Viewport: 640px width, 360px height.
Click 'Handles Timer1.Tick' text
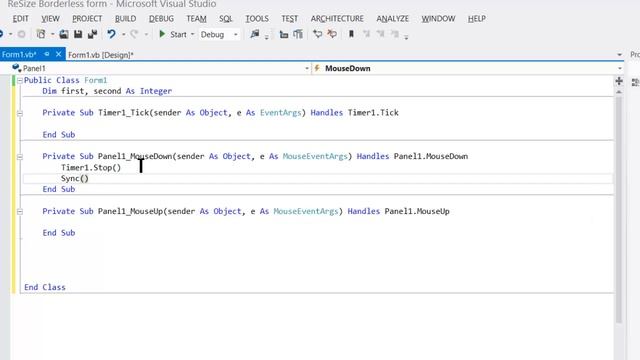[354, 113]
